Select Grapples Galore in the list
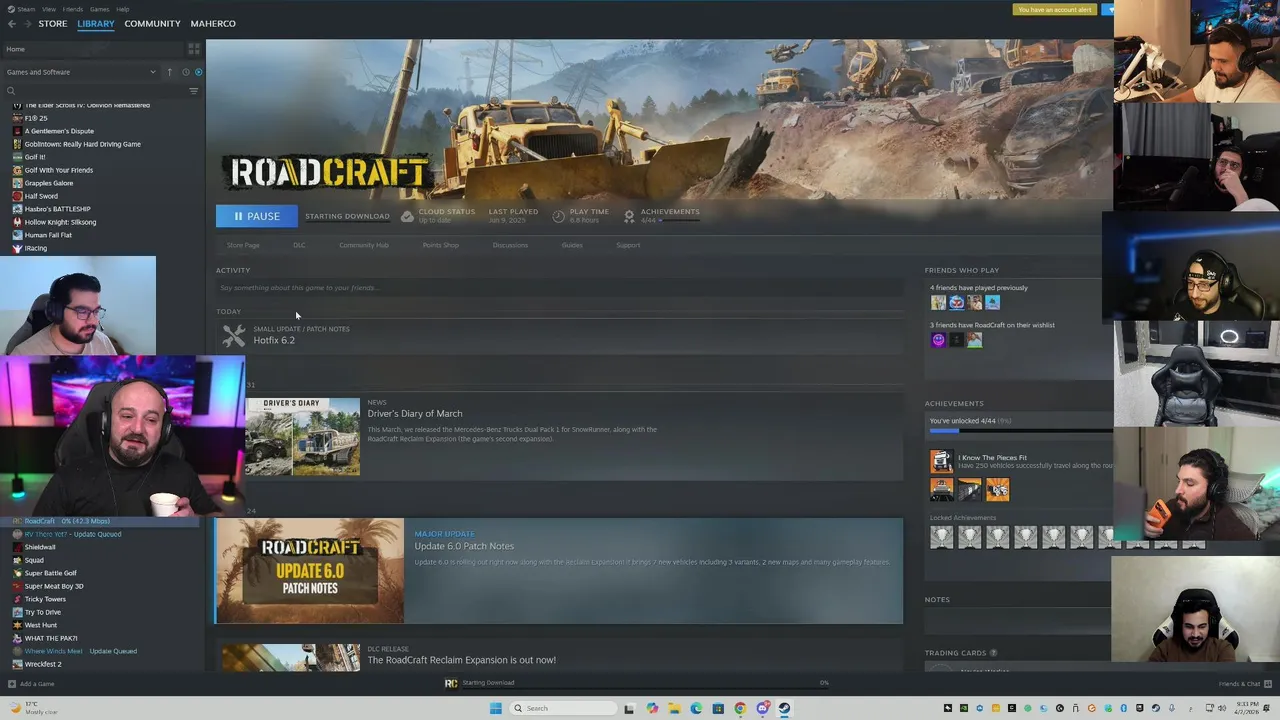This screenshot has height=720, width=1280. [49, 183]
